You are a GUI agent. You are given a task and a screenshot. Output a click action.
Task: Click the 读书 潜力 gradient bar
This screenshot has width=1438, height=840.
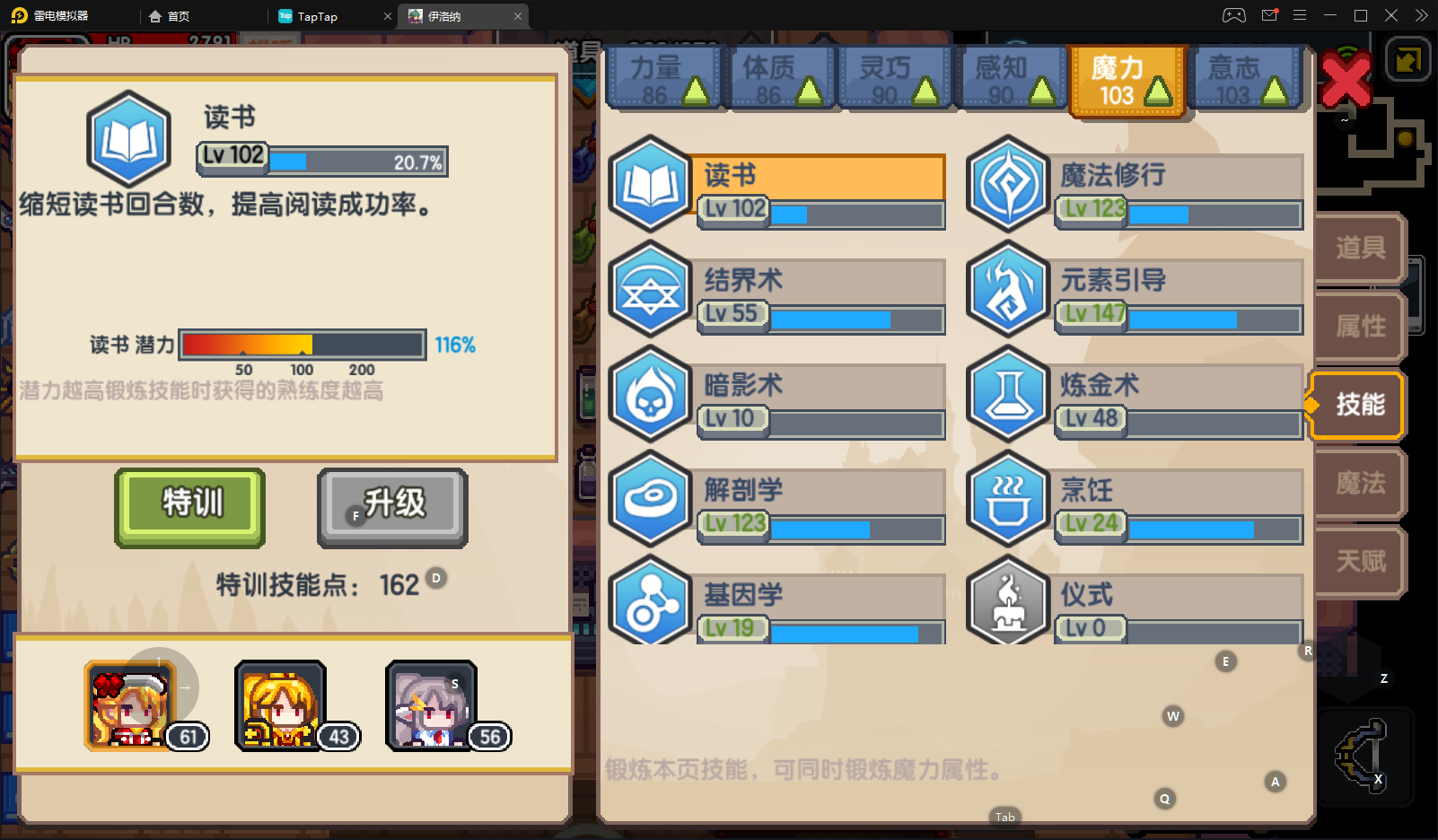[x=303, y=345]
